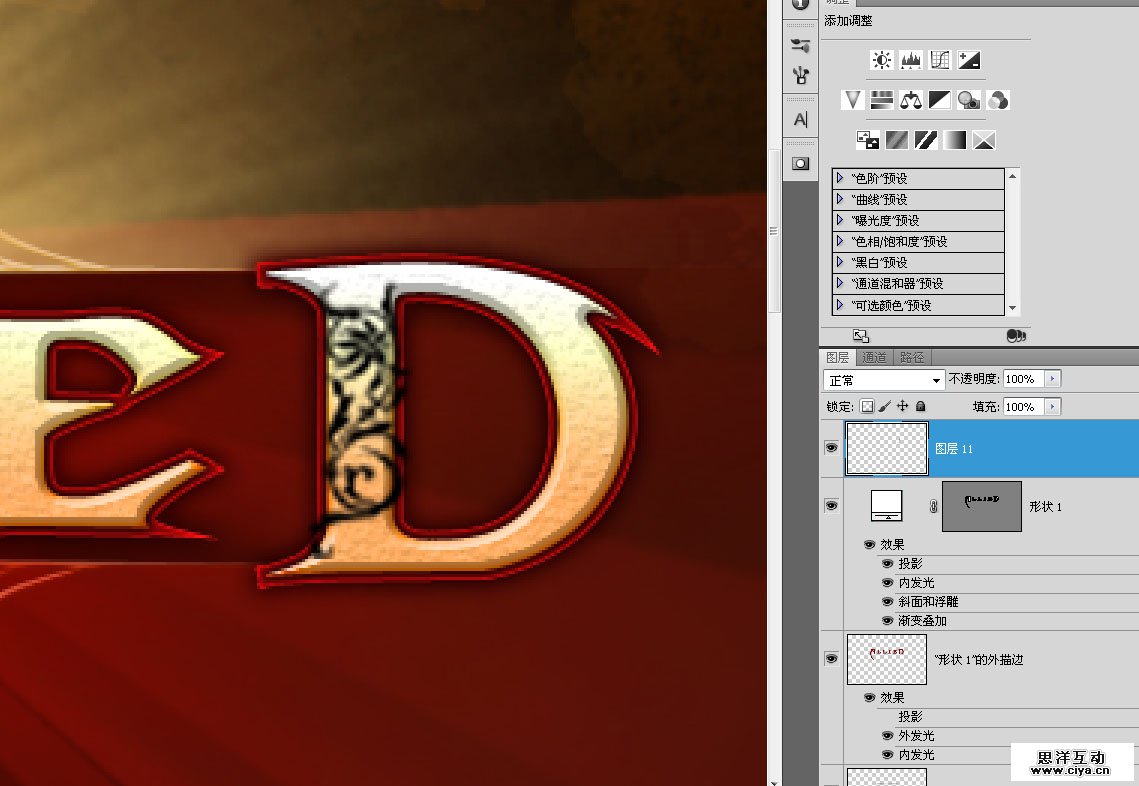Screen dimensions: 1139x786
Task: Switch to the 通道 tab
Action: click(874, 357)
